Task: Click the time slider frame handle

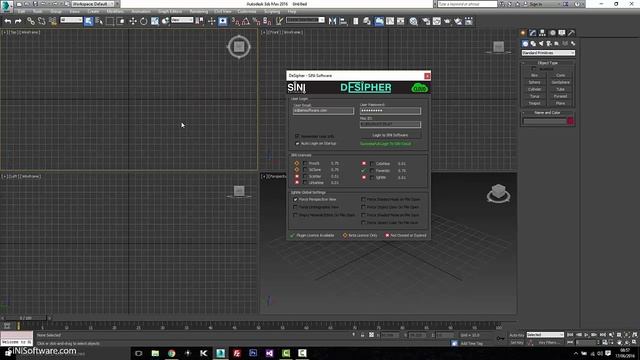Action: pos(25,318)
